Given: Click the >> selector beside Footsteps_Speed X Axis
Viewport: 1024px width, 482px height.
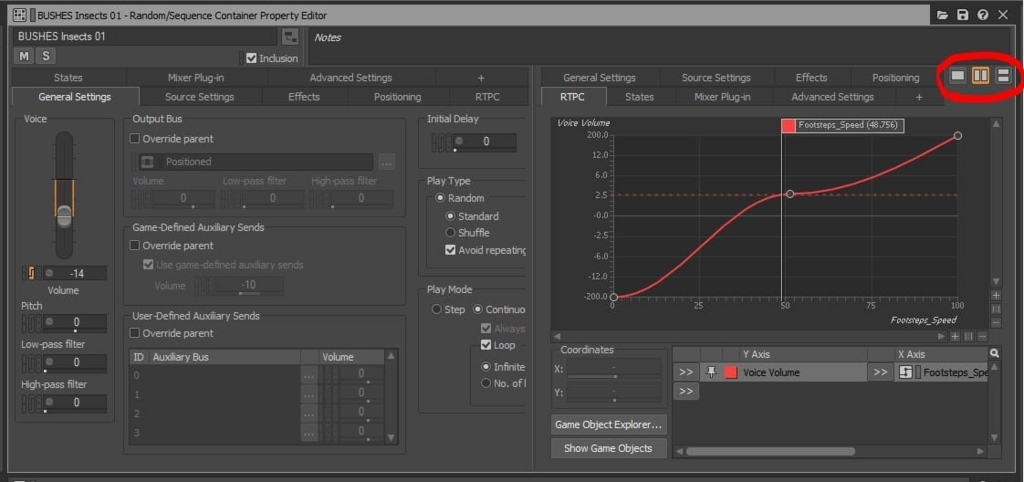Looking at the screenshot, I should tap(880, 372).
